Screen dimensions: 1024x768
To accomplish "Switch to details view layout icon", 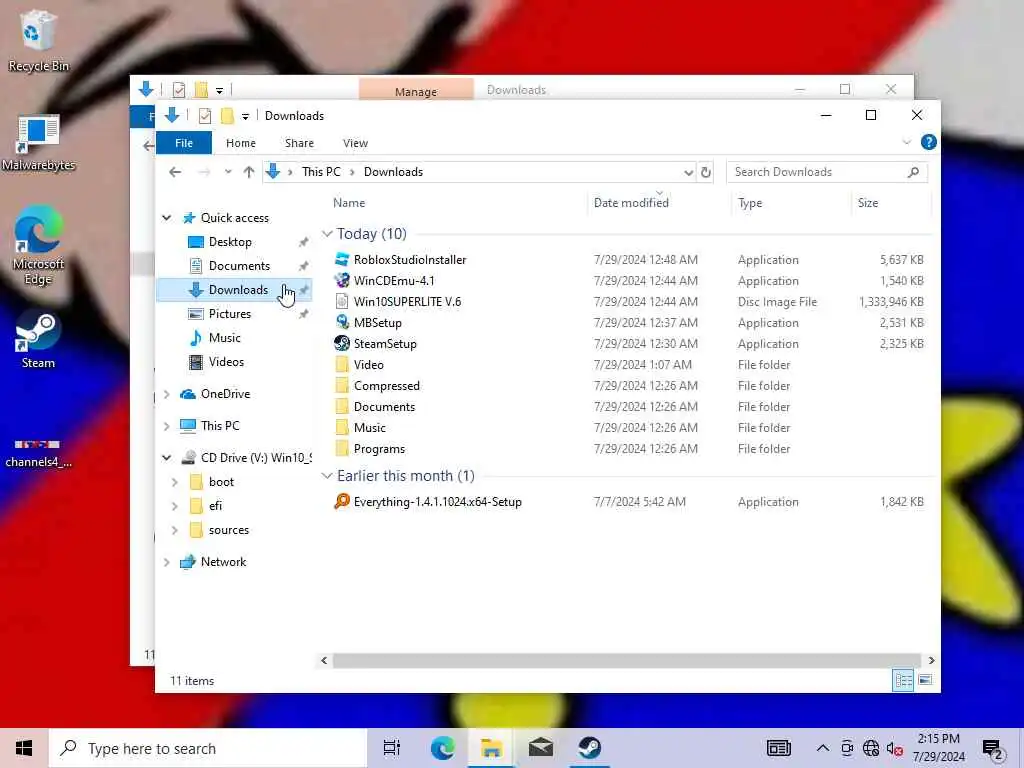I will (x=903, y=680).
